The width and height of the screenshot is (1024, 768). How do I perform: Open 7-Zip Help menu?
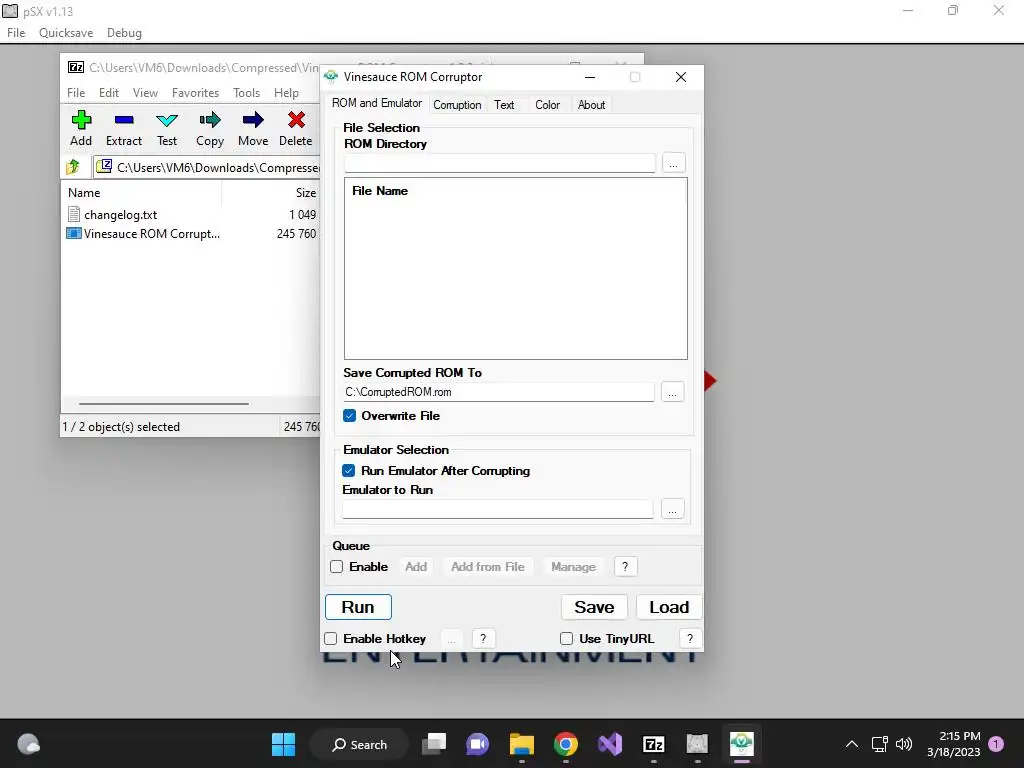(x=286, y=93)
